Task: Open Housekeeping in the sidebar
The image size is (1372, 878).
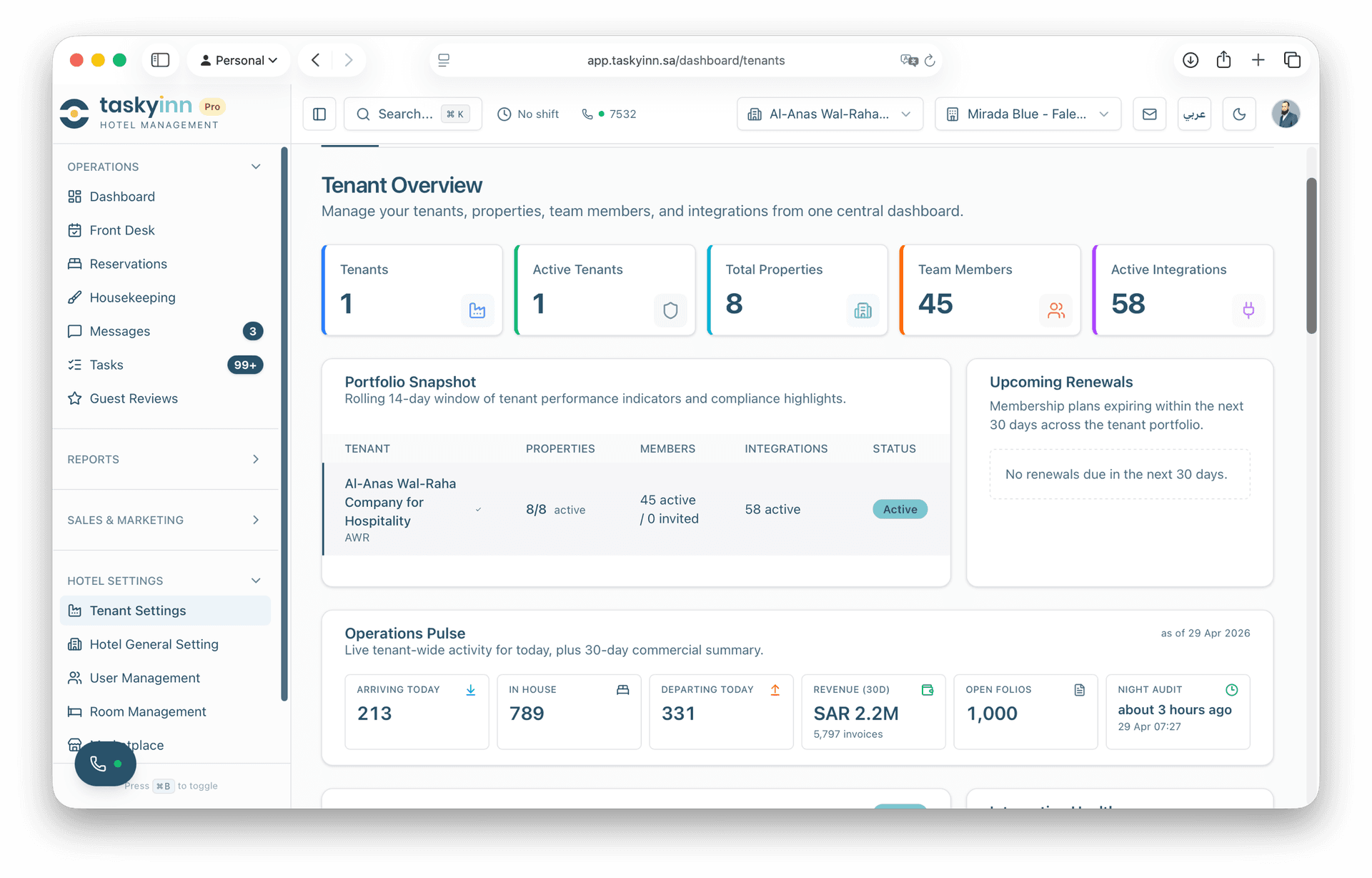Action: pyautogui.click(x=132, y=297)
